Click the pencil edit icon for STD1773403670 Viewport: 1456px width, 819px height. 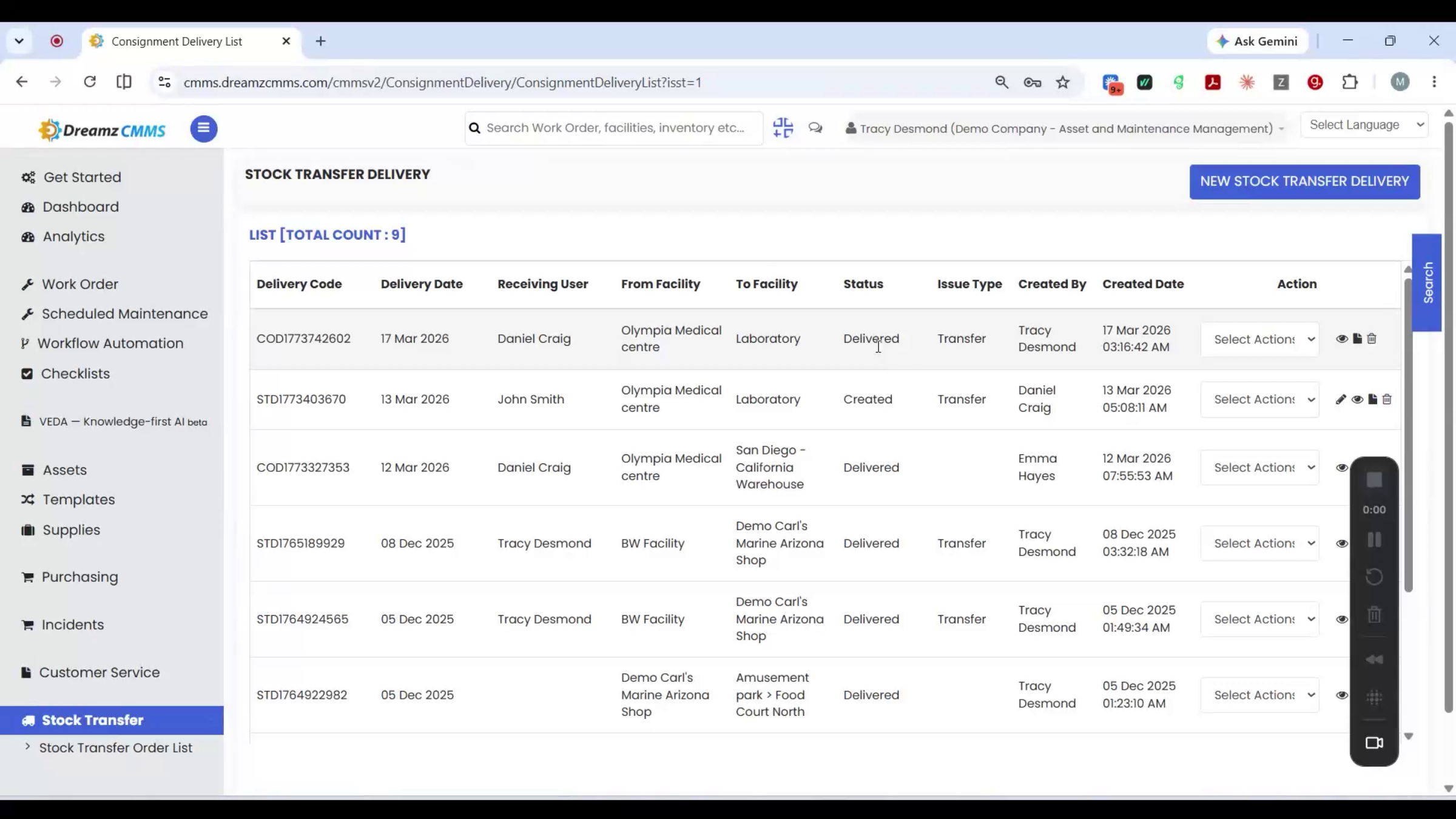(x=1341, y=399)
